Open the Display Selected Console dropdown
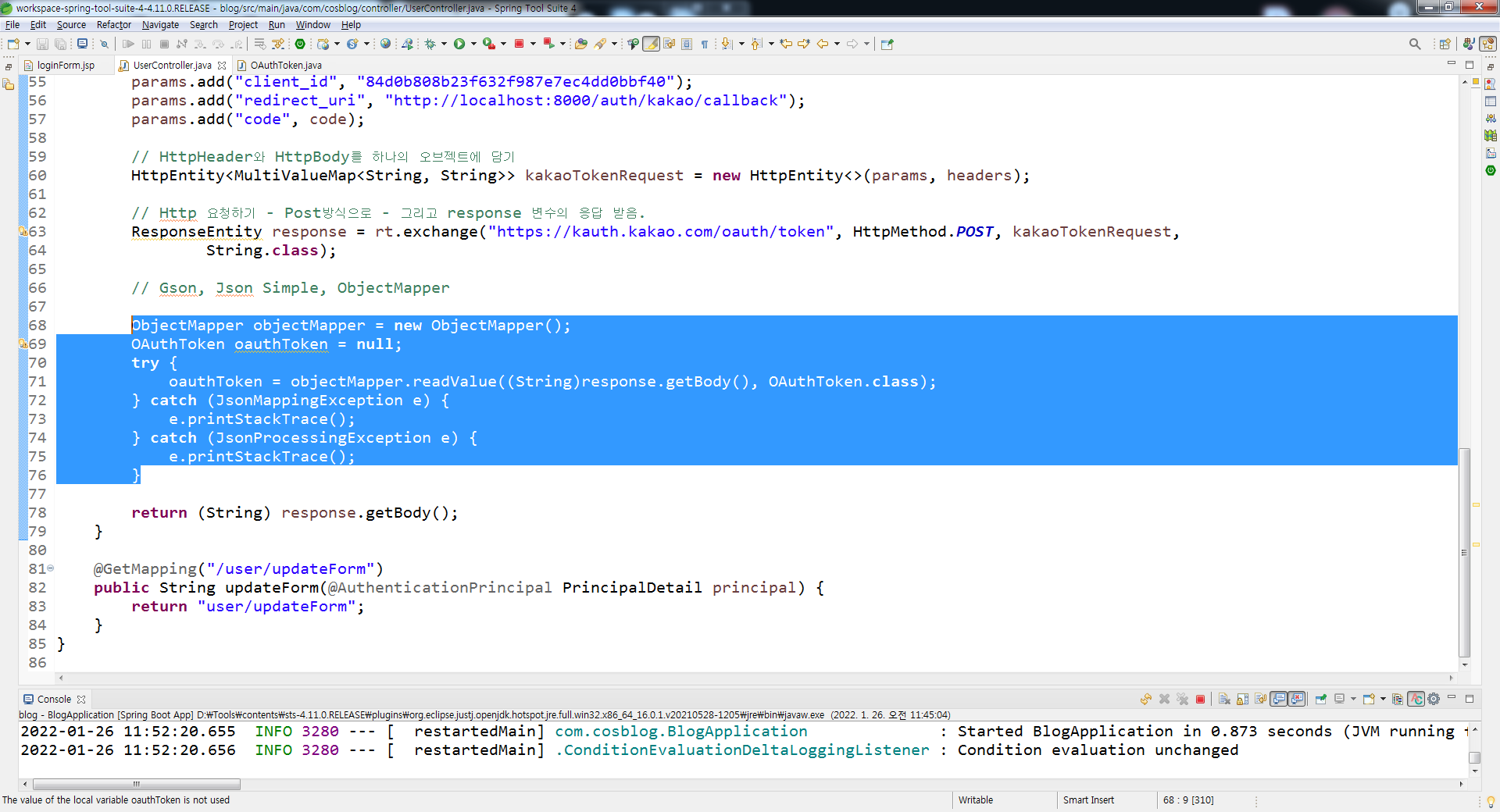The height and width of the screenshot is (812, 1500). (x=1353, y=700)
